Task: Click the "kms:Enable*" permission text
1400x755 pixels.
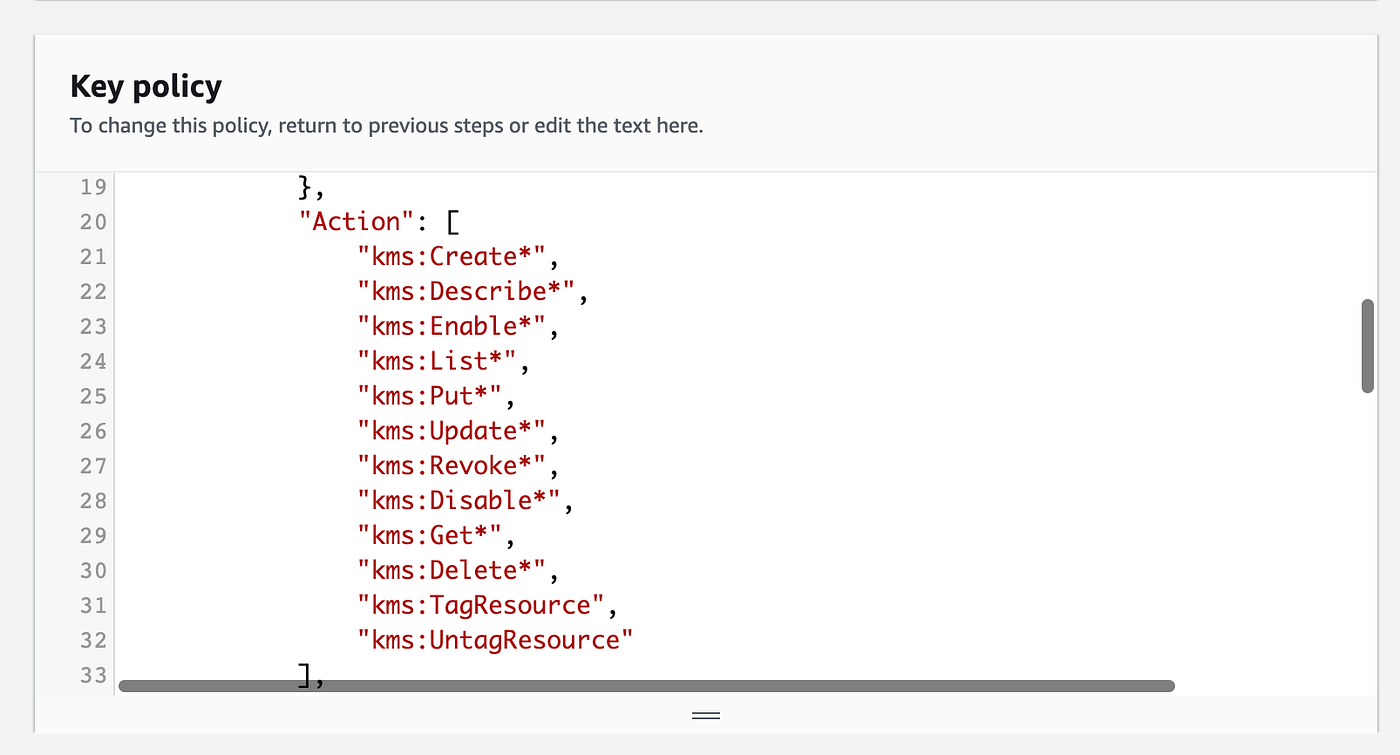Action: [x=455, y=326]
